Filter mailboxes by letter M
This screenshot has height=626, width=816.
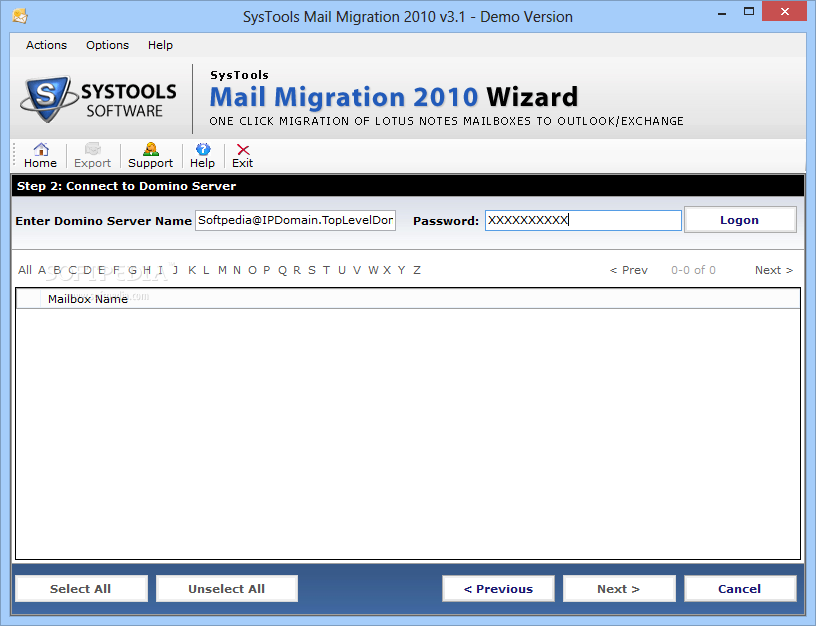click(222, 270)
